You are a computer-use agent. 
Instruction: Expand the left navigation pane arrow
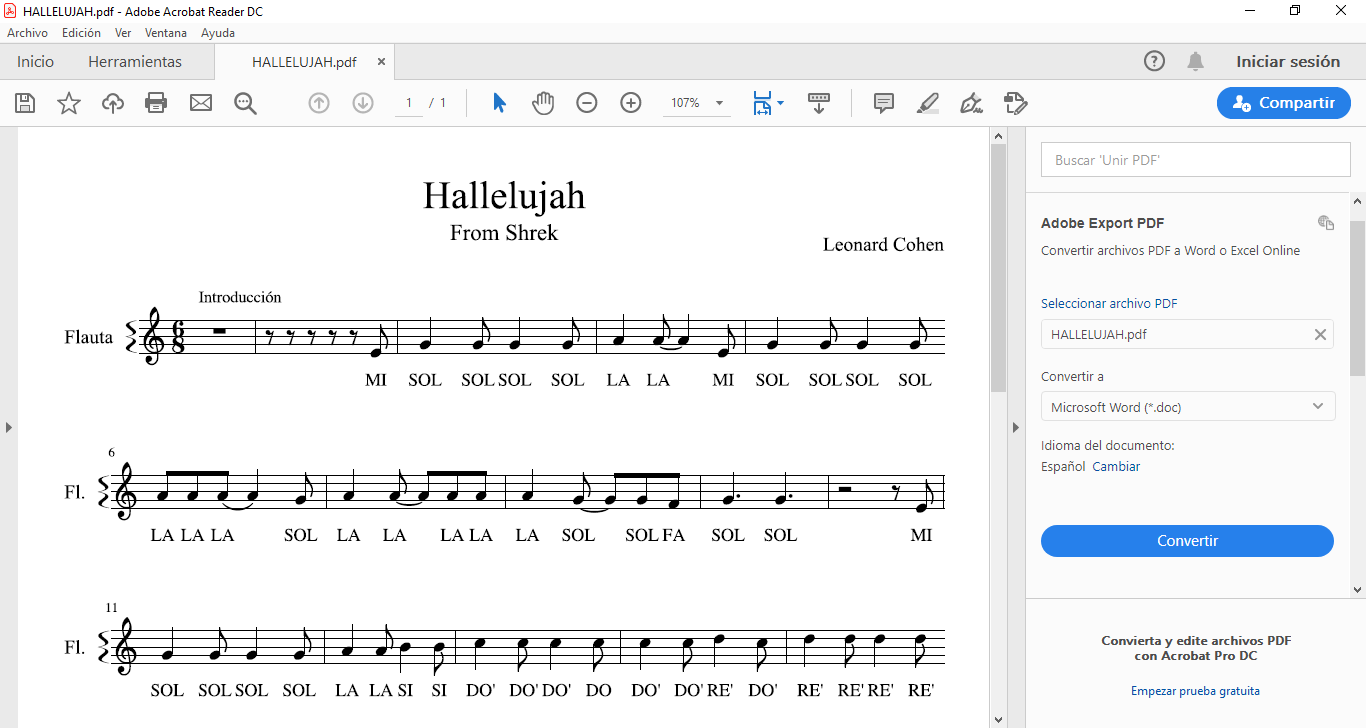coord(9,427)
